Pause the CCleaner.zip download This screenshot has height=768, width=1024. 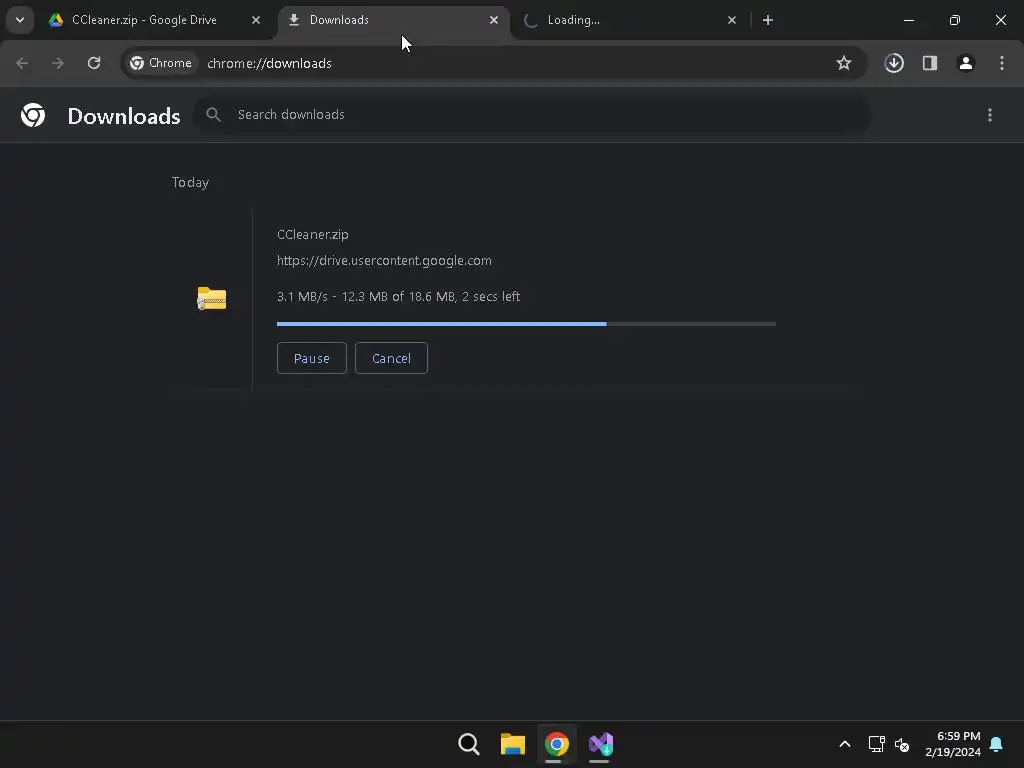312,358
